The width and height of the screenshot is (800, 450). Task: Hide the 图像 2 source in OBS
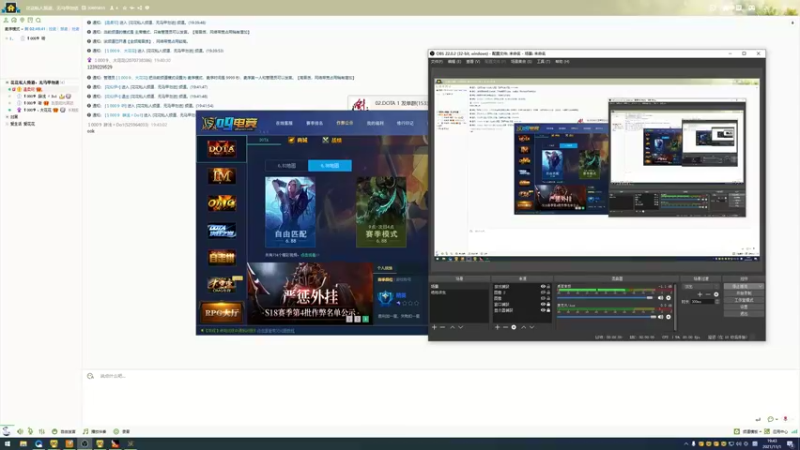[x=543, y=292]
